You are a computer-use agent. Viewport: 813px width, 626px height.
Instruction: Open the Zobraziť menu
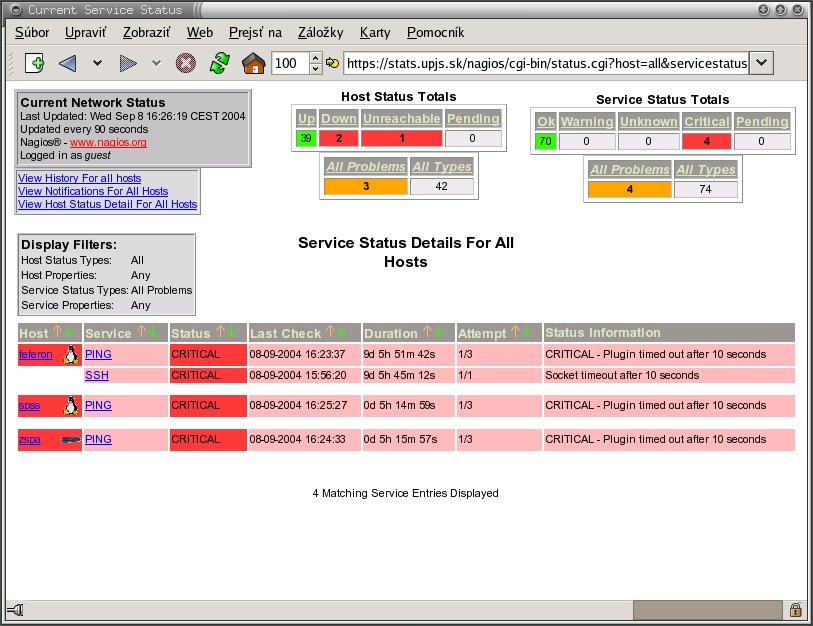click(146, 33)
